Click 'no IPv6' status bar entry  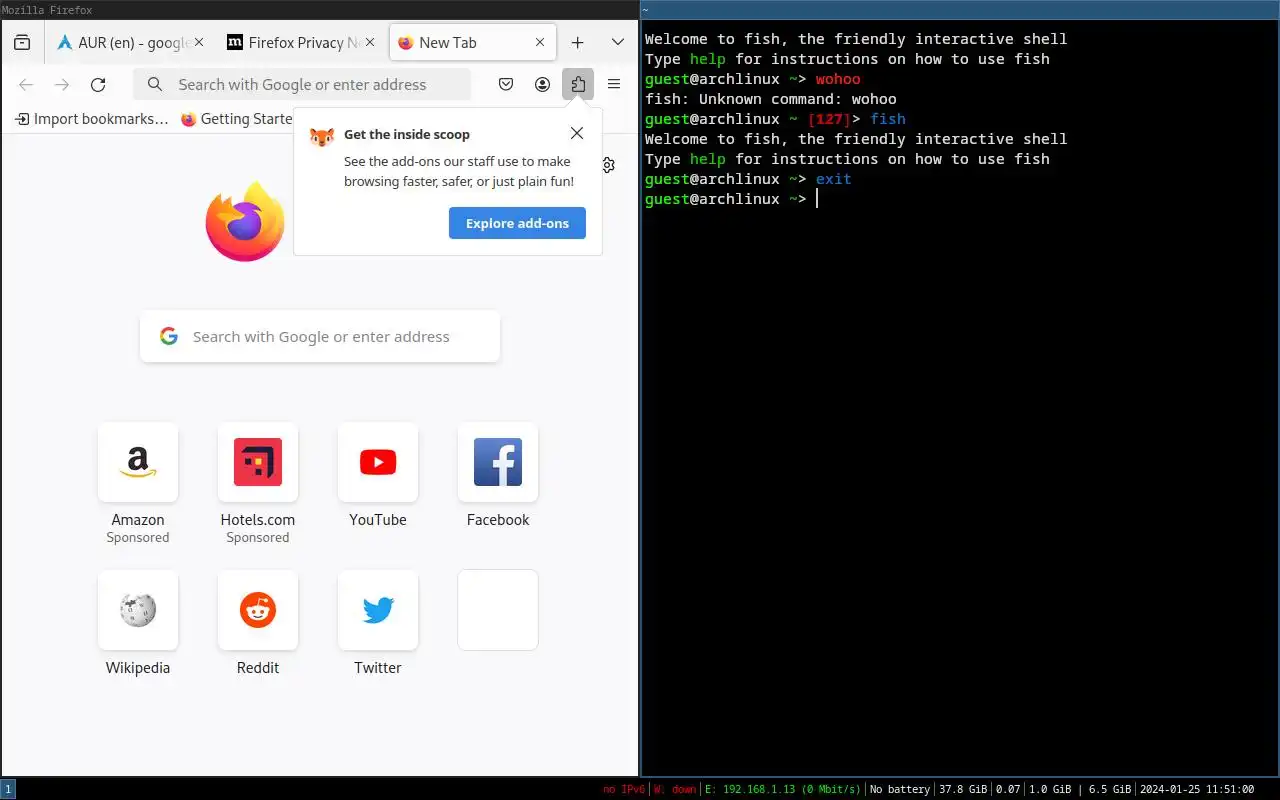[x=624, y=790]
